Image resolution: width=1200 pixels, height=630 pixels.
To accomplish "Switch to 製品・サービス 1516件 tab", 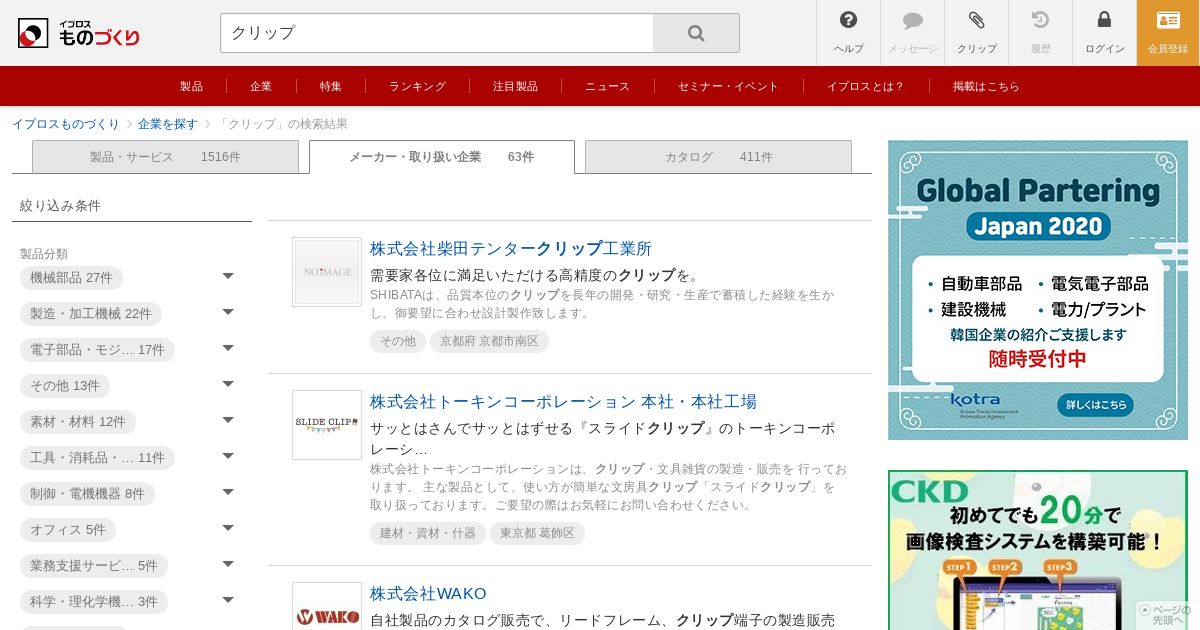I will click(x=165, y=157).
